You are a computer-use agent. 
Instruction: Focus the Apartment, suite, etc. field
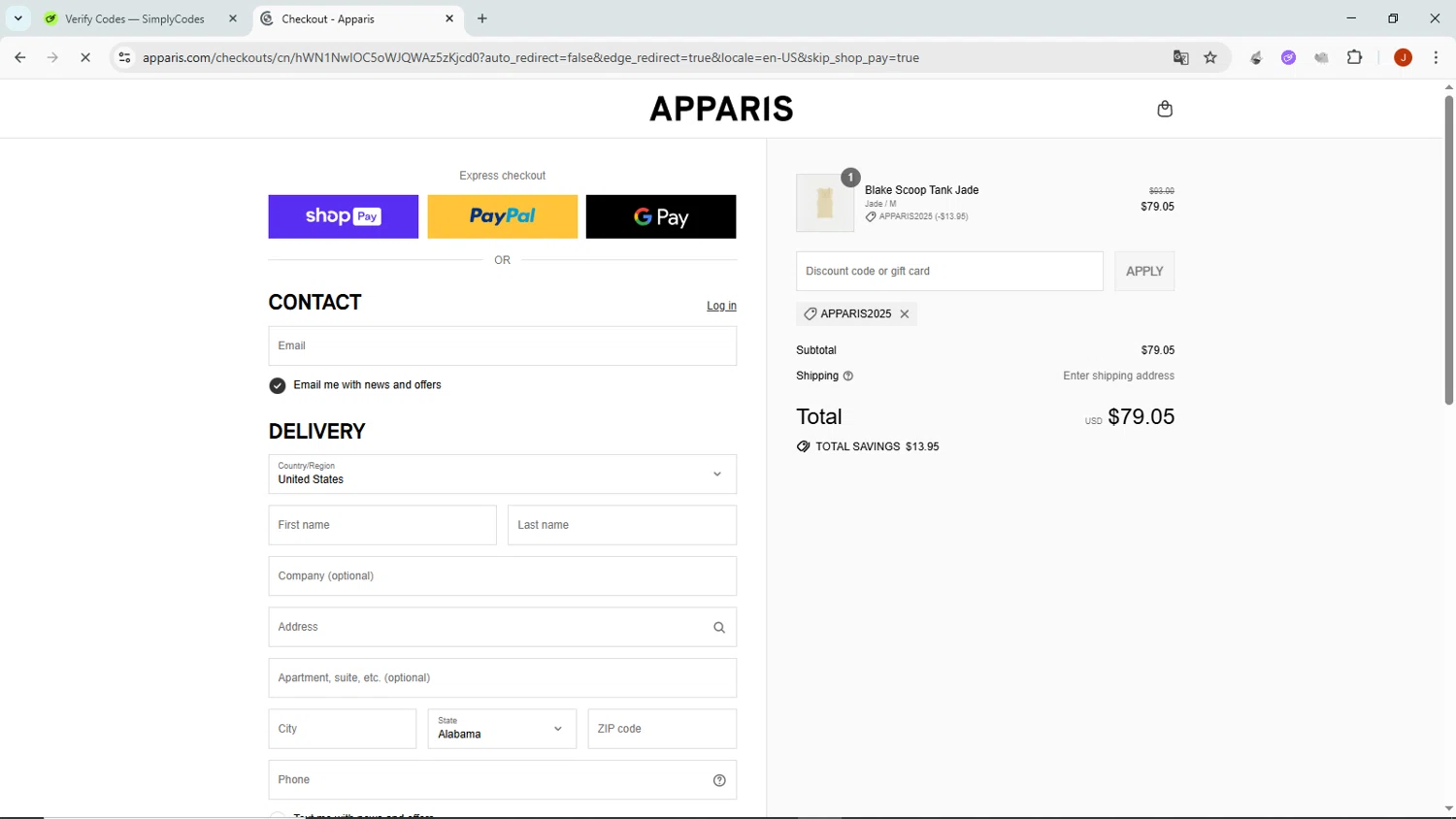pyautogui.click(x=503, y=678)
